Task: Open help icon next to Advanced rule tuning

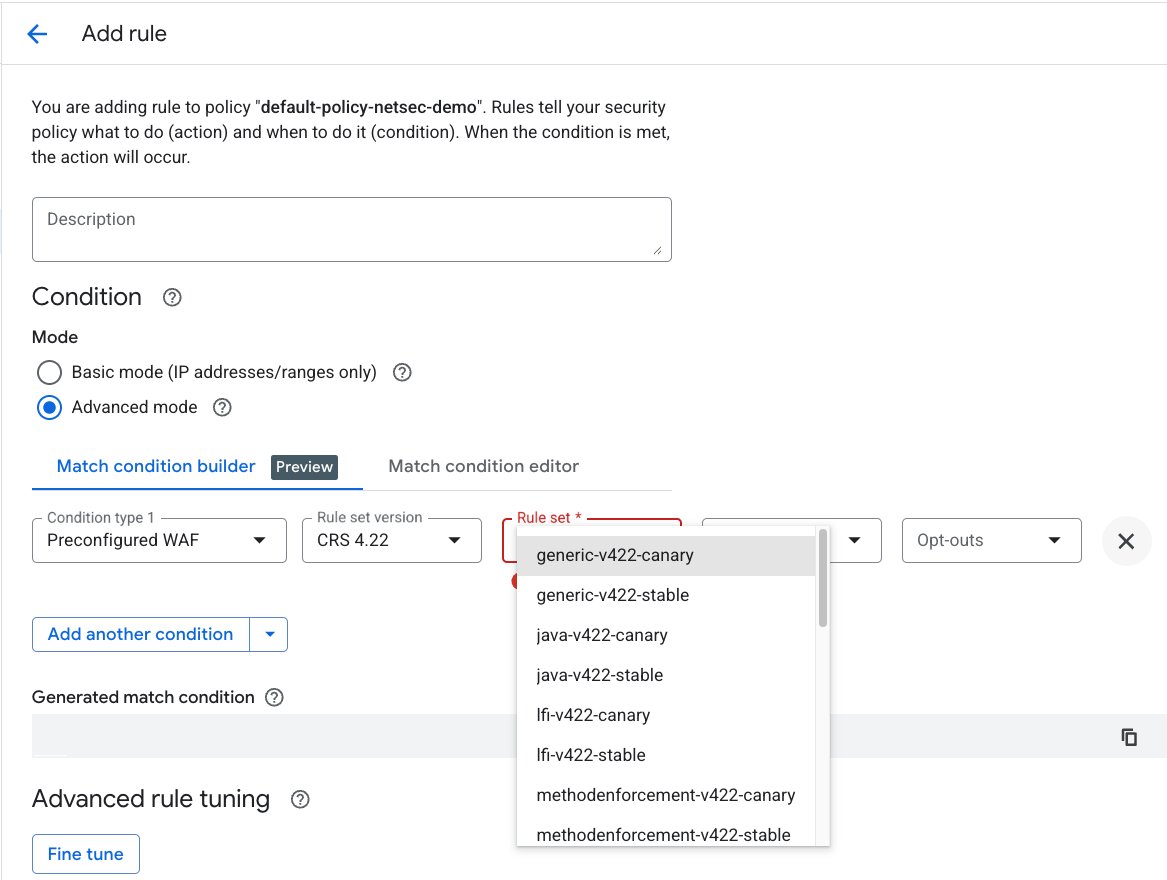Action: pos(300,800)
